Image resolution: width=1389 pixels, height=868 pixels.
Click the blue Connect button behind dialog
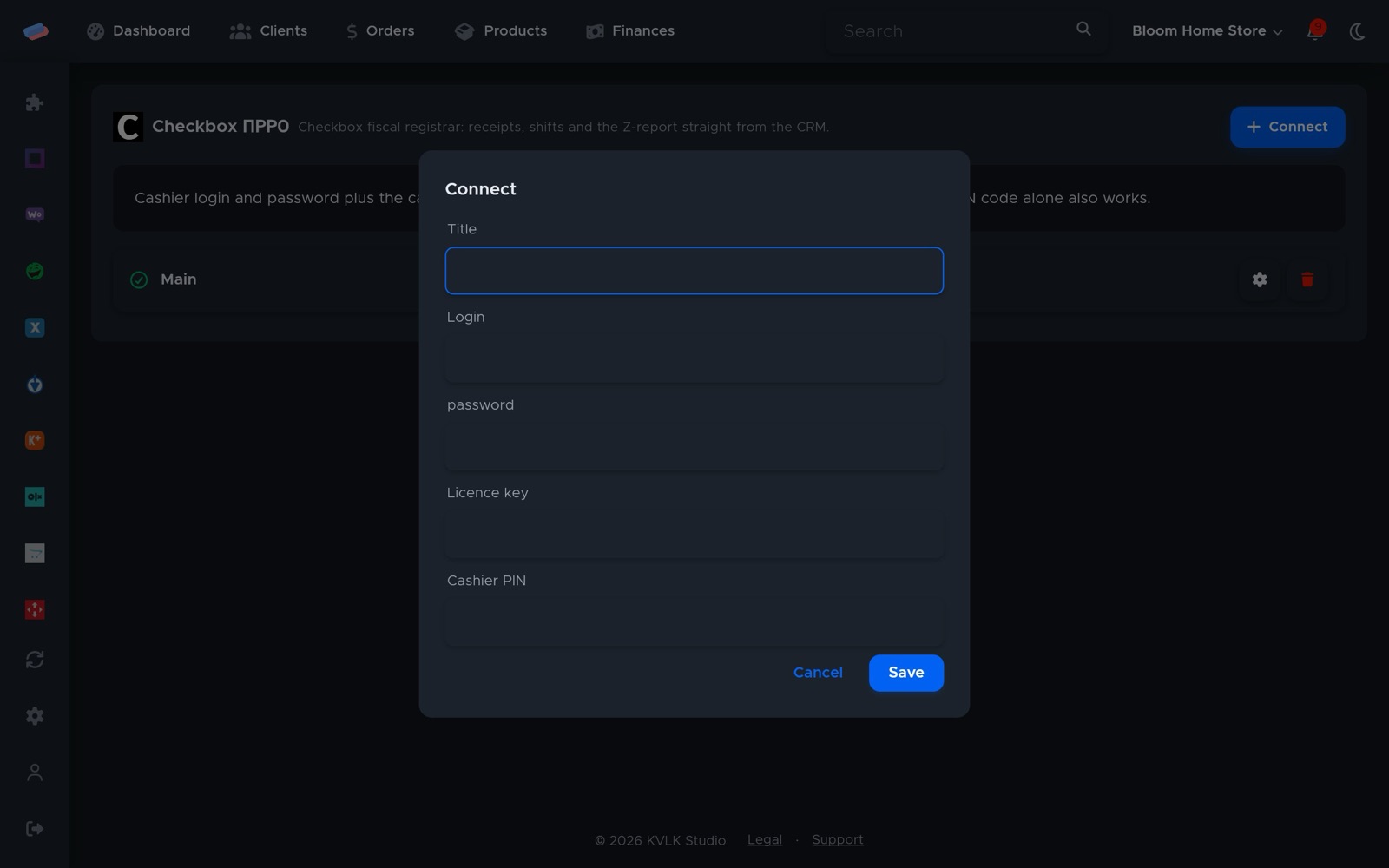[1287, 127]
